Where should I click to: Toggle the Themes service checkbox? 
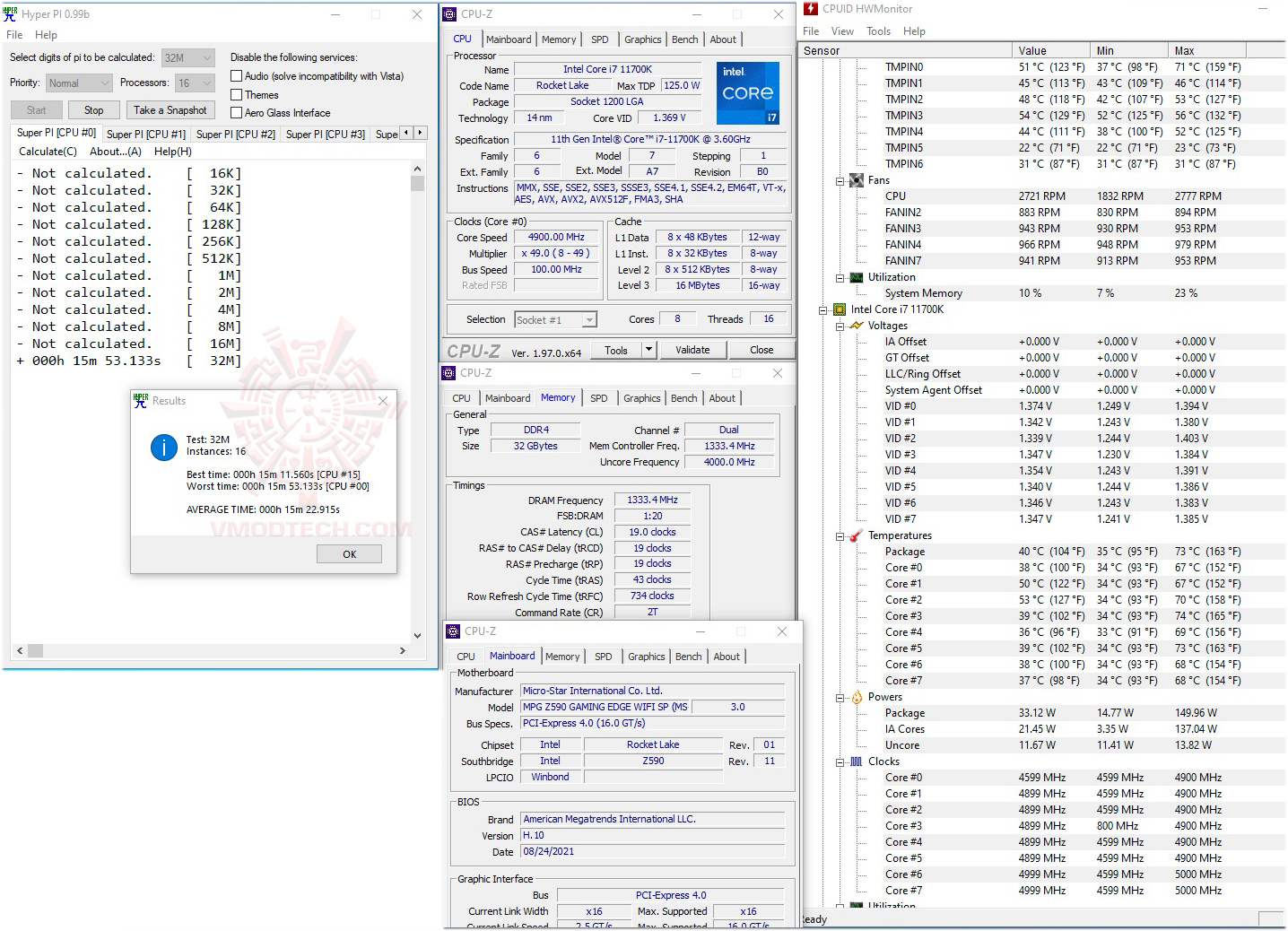(237, 94)
